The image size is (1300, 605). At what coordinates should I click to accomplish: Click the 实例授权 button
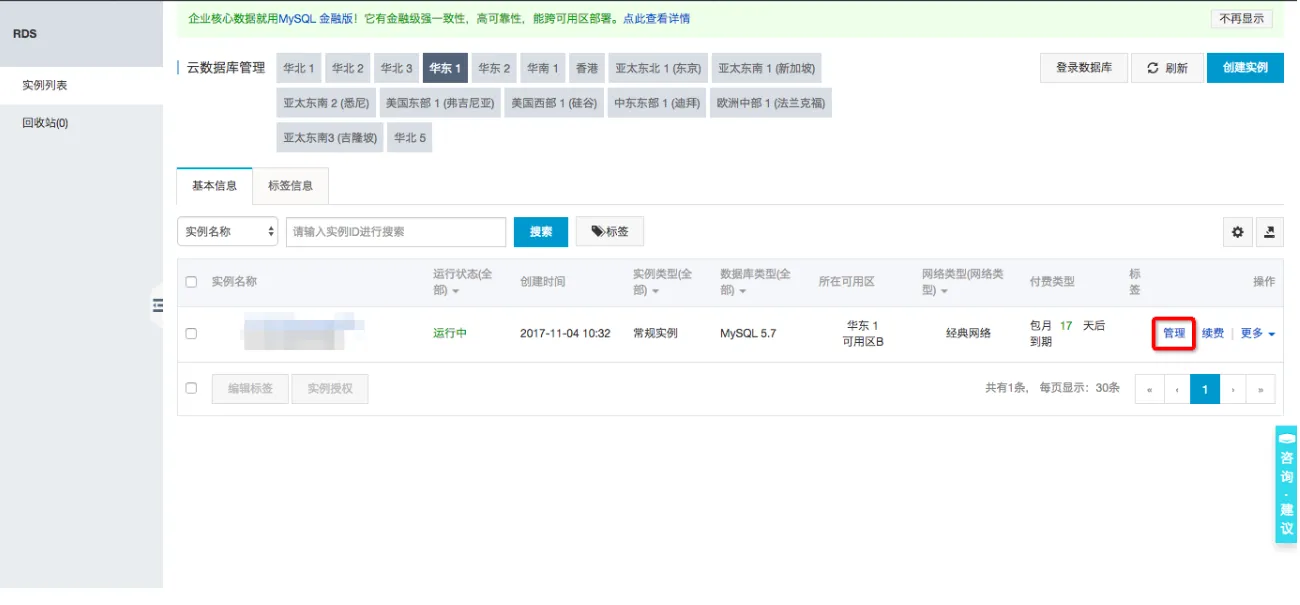330,388
